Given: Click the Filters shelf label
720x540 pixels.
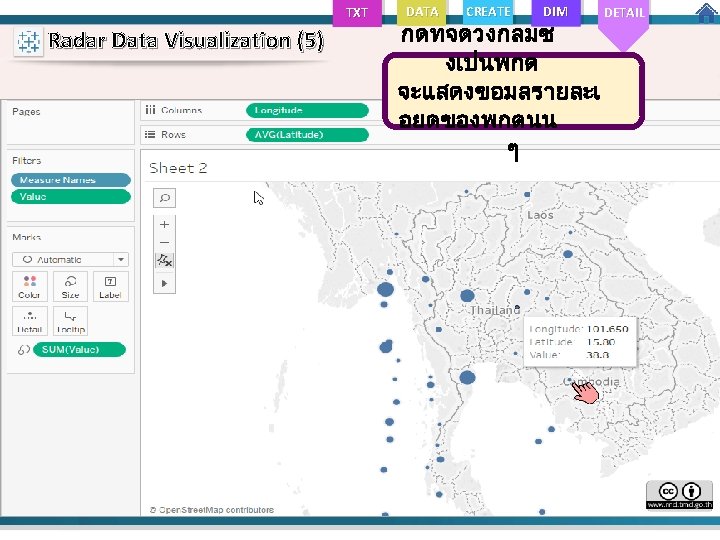Looking at the screenshot, I should point(27,160).
